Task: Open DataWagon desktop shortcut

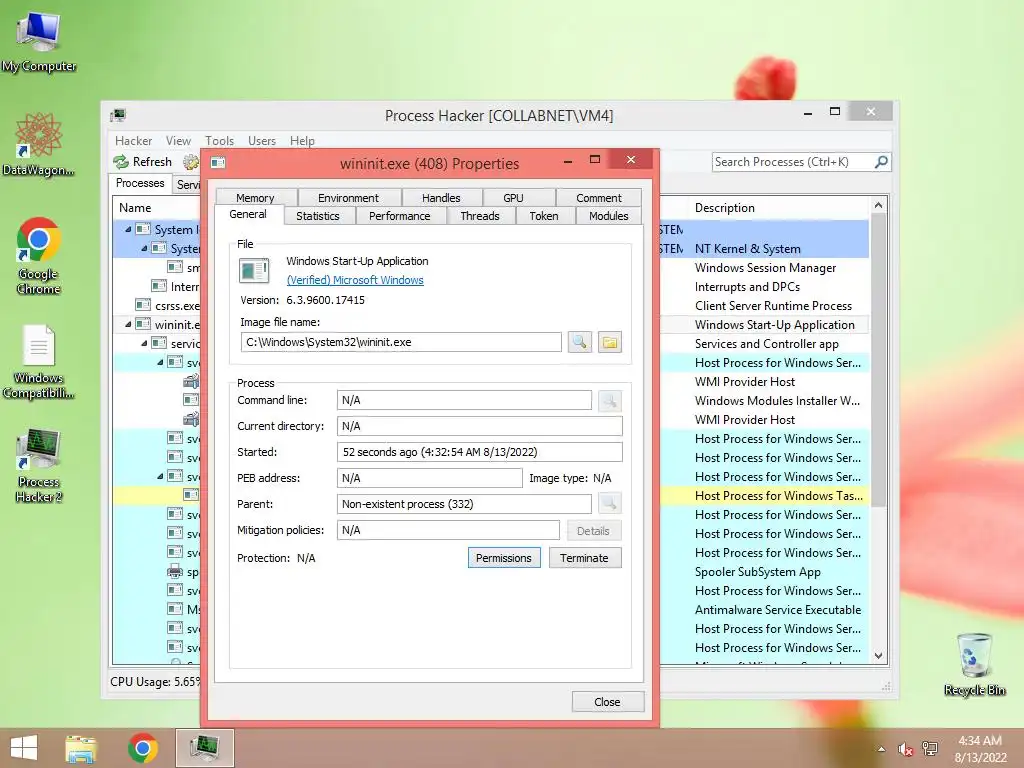Action: 39,144
